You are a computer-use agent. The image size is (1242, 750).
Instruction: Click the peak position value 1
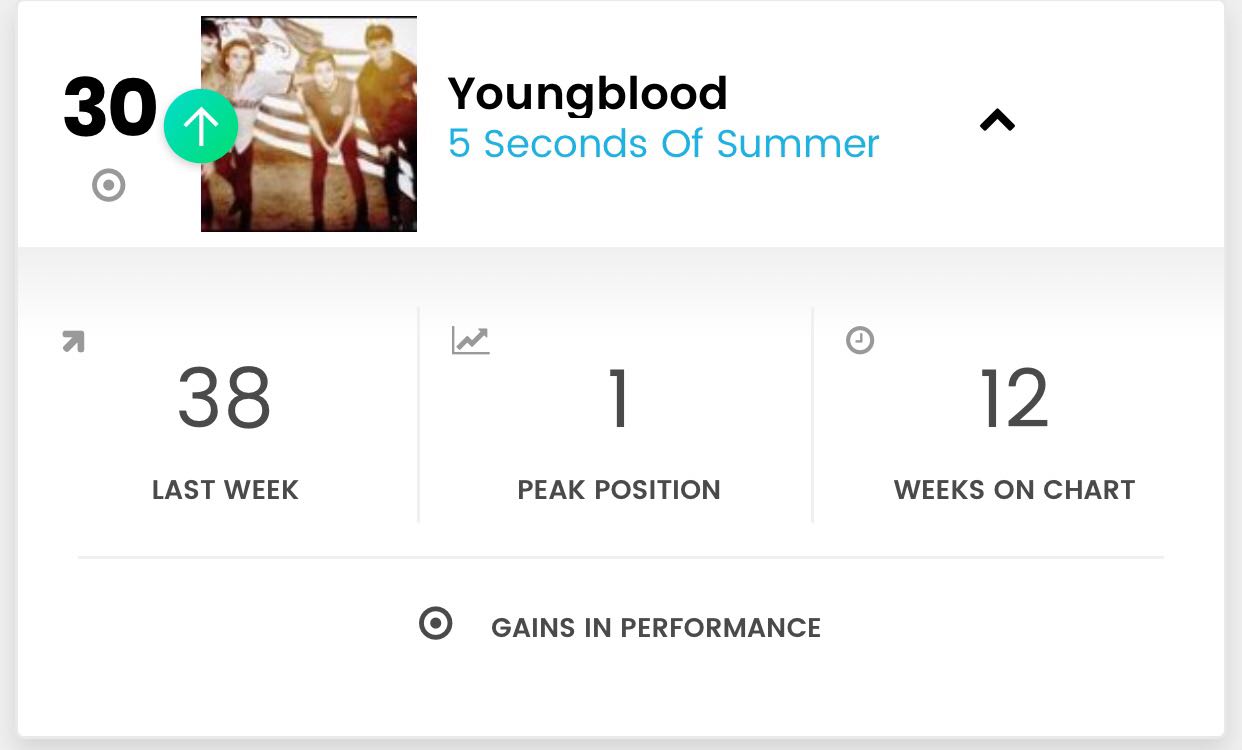point(619,399)
